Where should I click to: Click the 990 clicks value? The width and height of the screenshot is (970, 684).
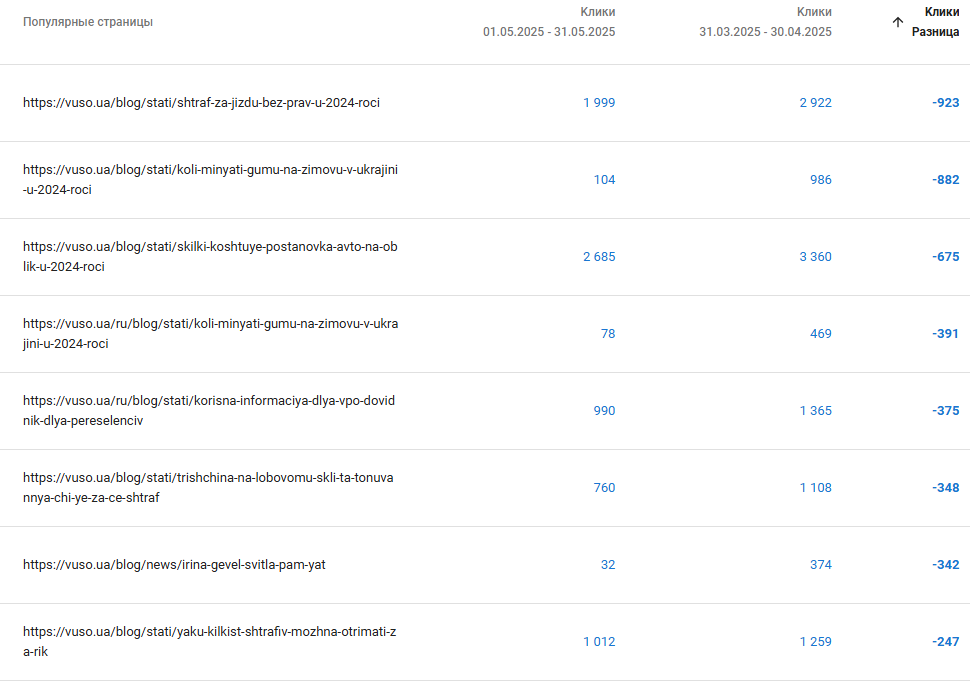pyautogui.click(x=604, y=411)
